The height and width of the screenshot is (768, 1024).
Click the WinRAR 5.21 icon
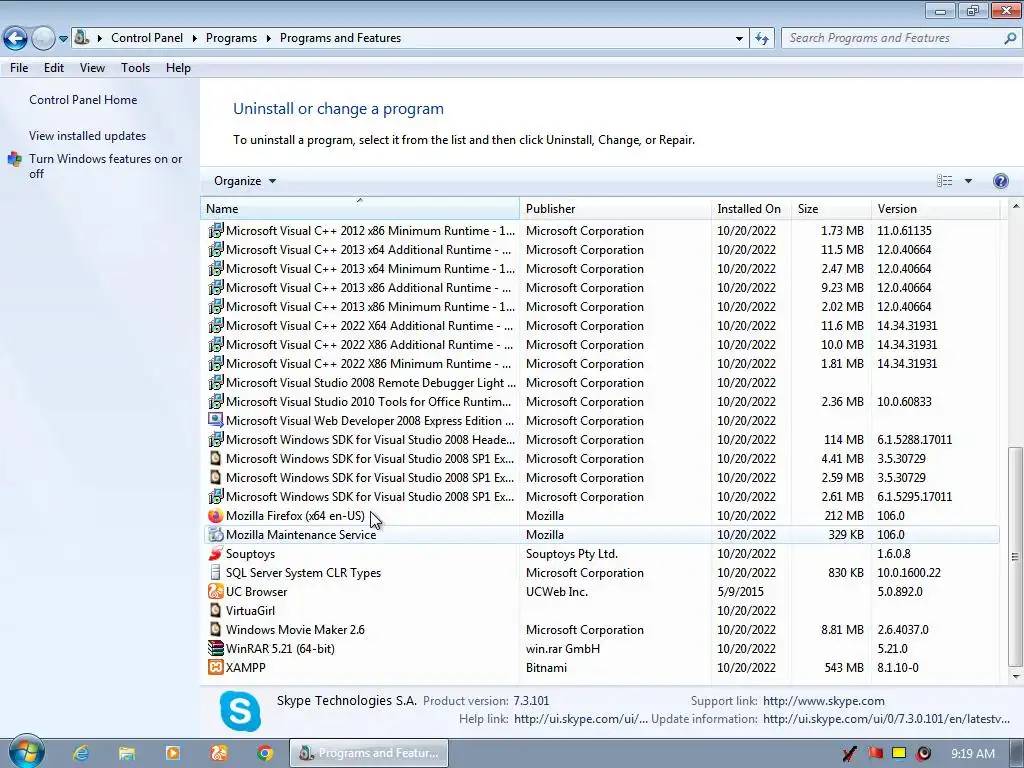tap(215, 648)
